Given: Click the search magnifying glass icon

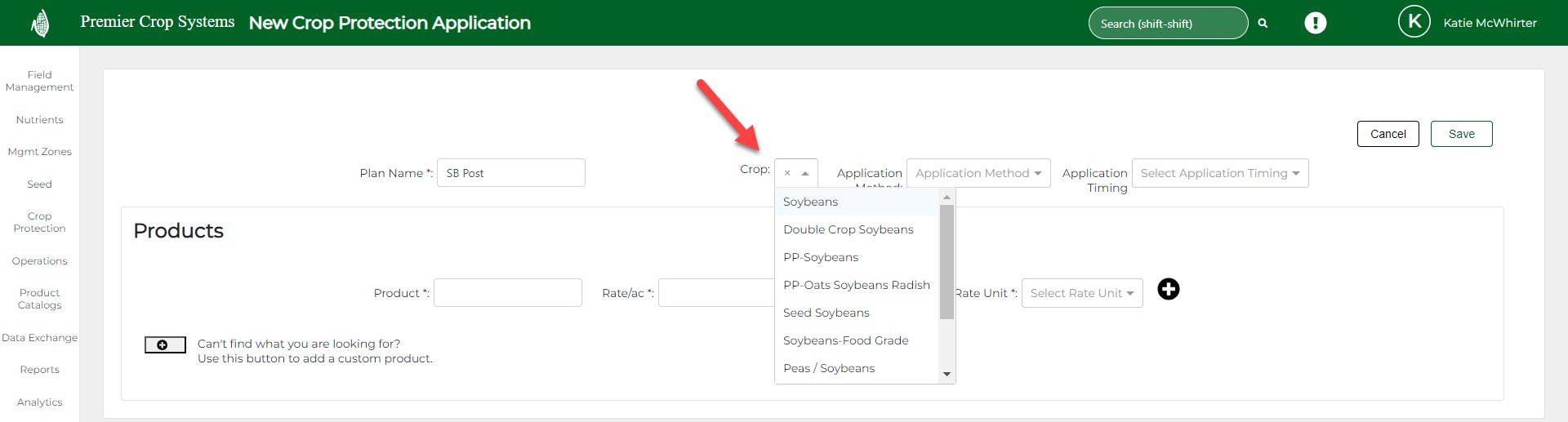Looking at the screenshot, I should 1263,24.
